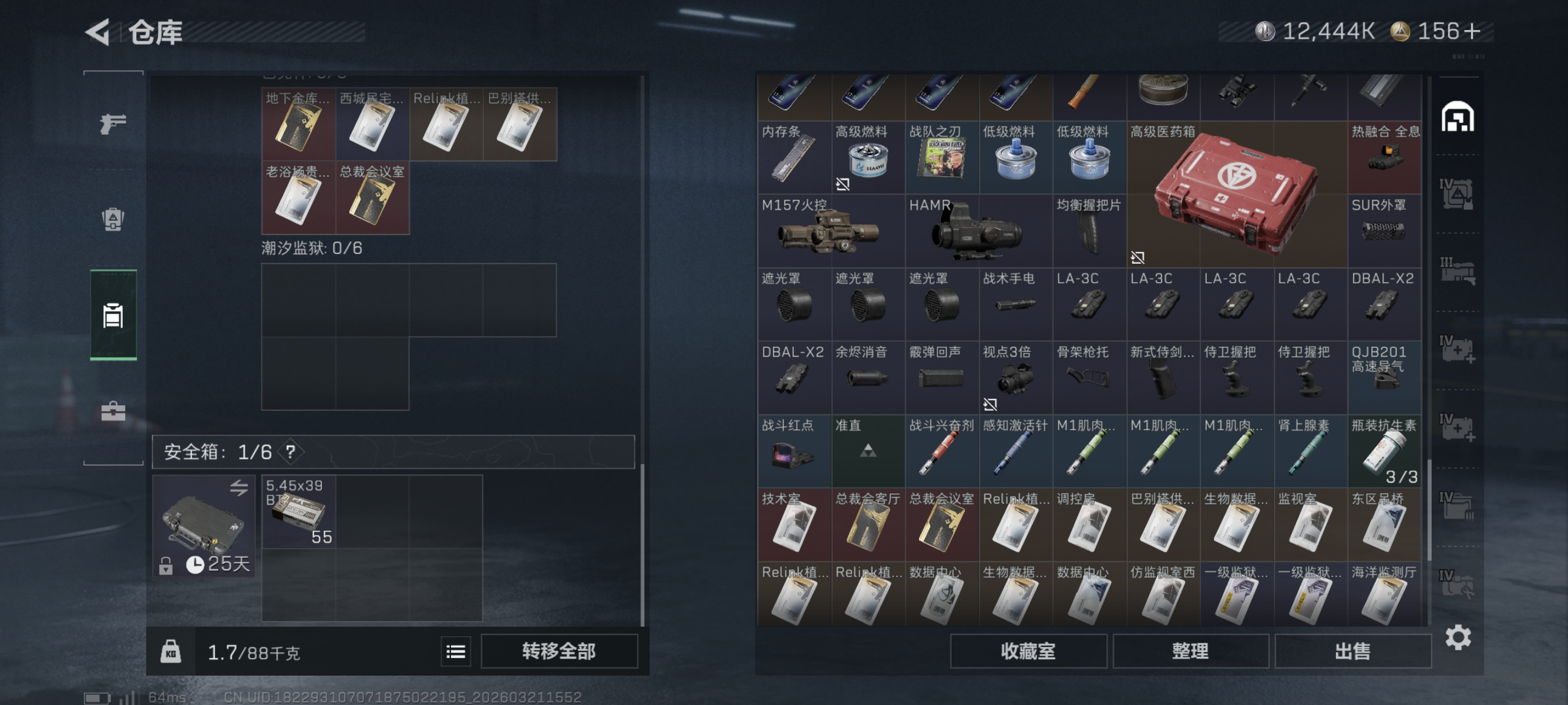Open the Collection Room button
1568x705 pixels.
(1028, 652)
